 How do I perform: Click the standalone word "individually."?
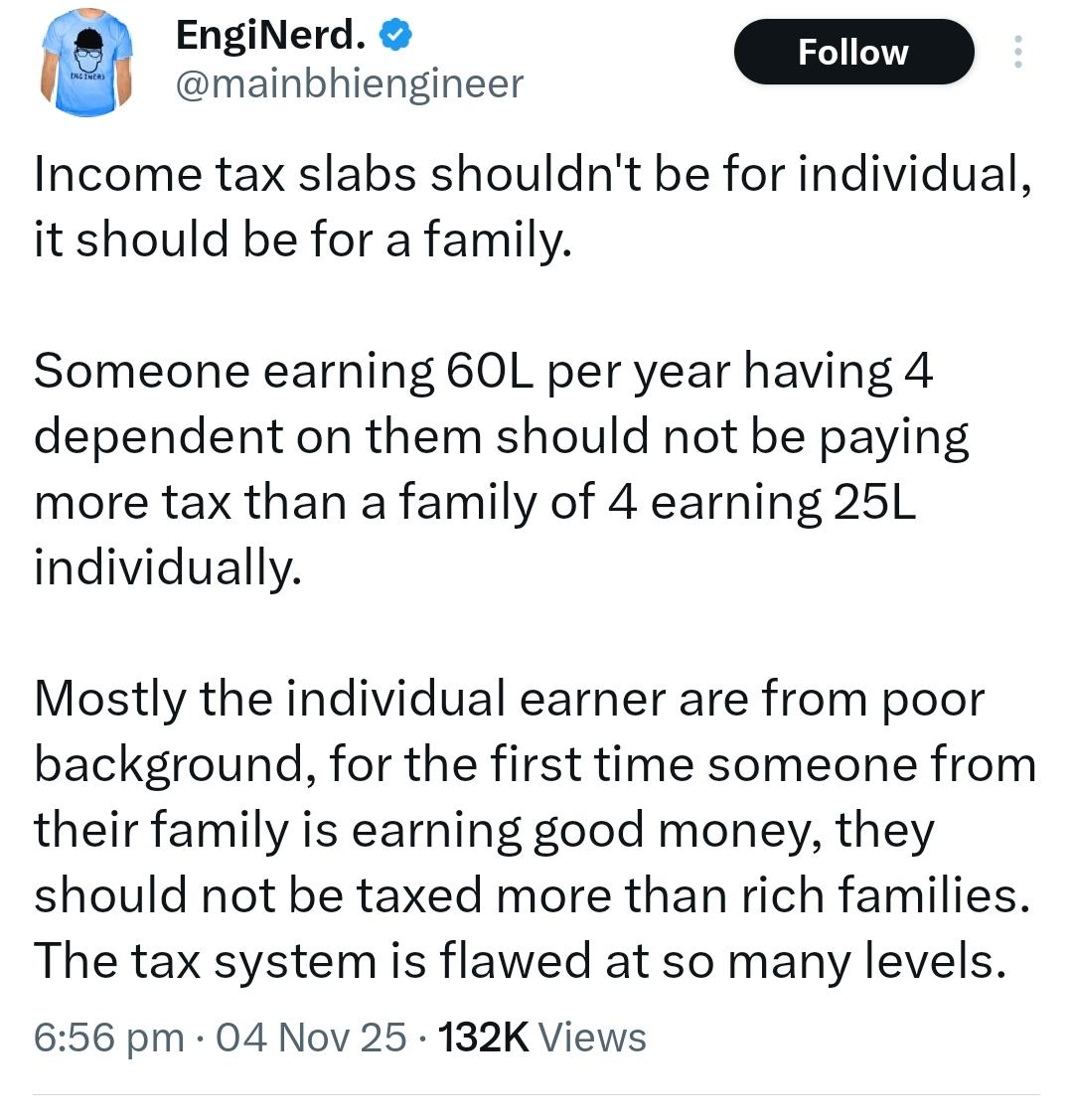tap(166, 568)
